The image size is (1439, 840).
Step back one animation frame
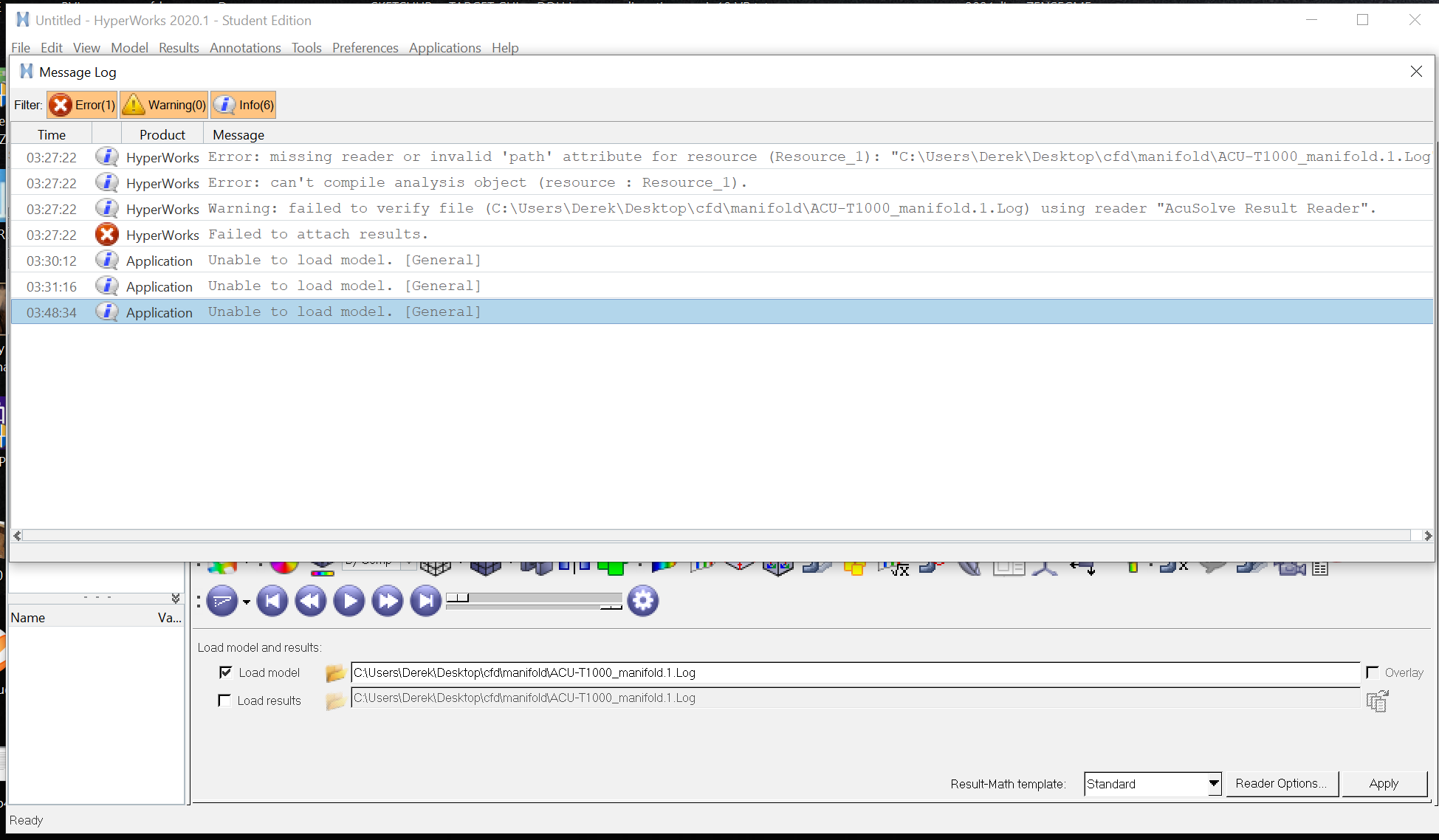(x=311, y=602)
